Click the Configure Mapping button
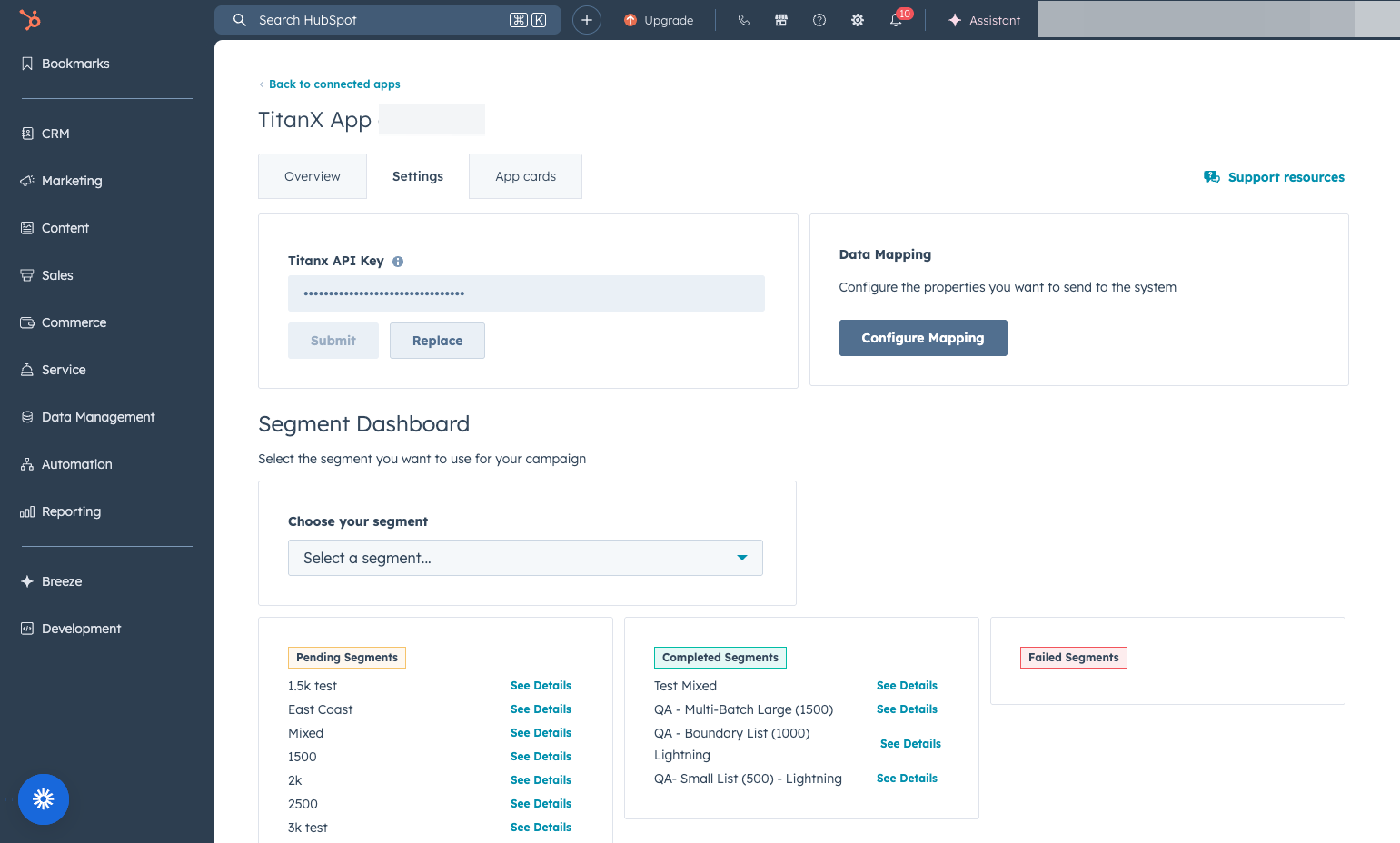The image size is (1400, 843). pos(923,338)
